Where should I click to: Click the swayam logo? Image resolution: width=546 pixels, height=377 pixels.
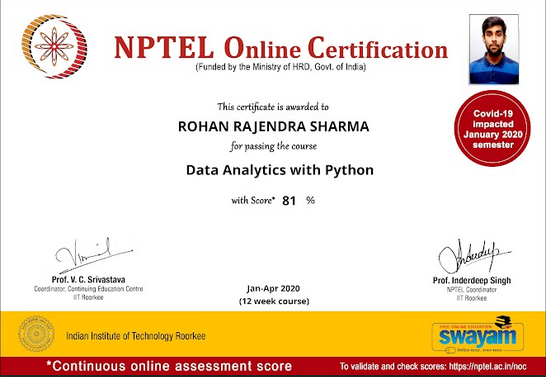[478, 335]
